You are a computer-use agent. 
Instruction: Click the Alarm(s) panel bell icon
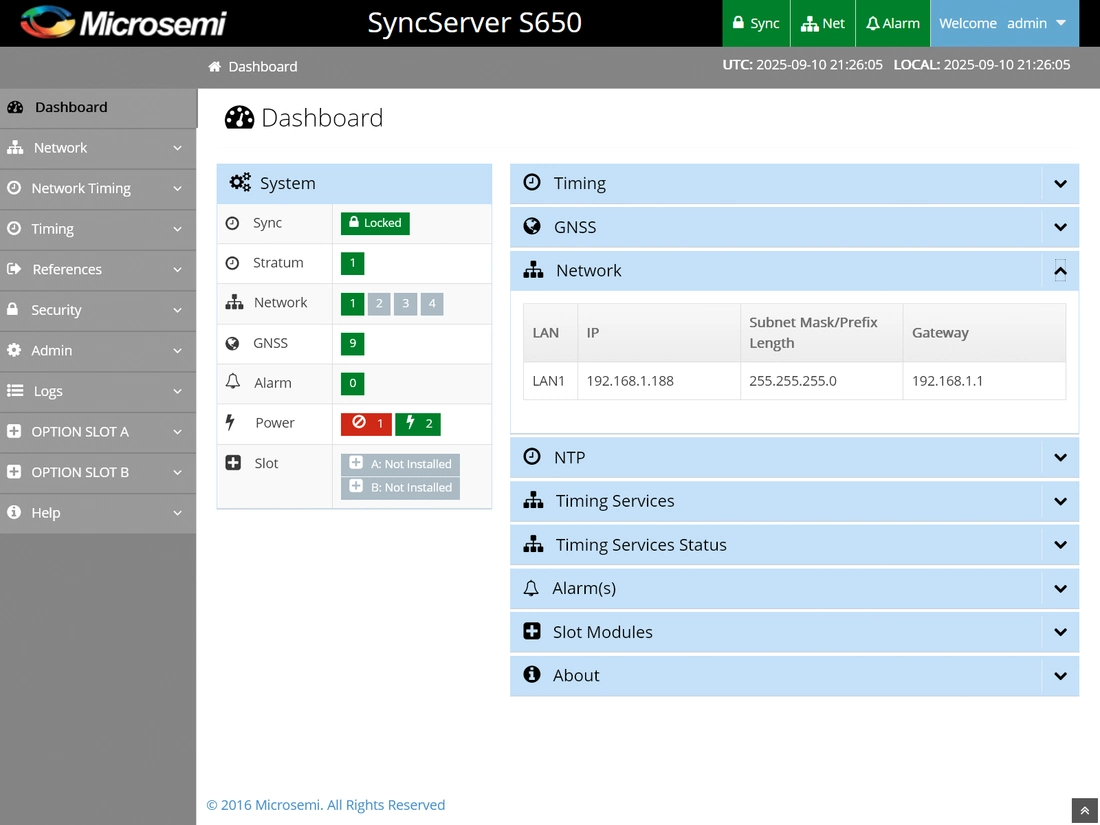click(x=531, y=588)
